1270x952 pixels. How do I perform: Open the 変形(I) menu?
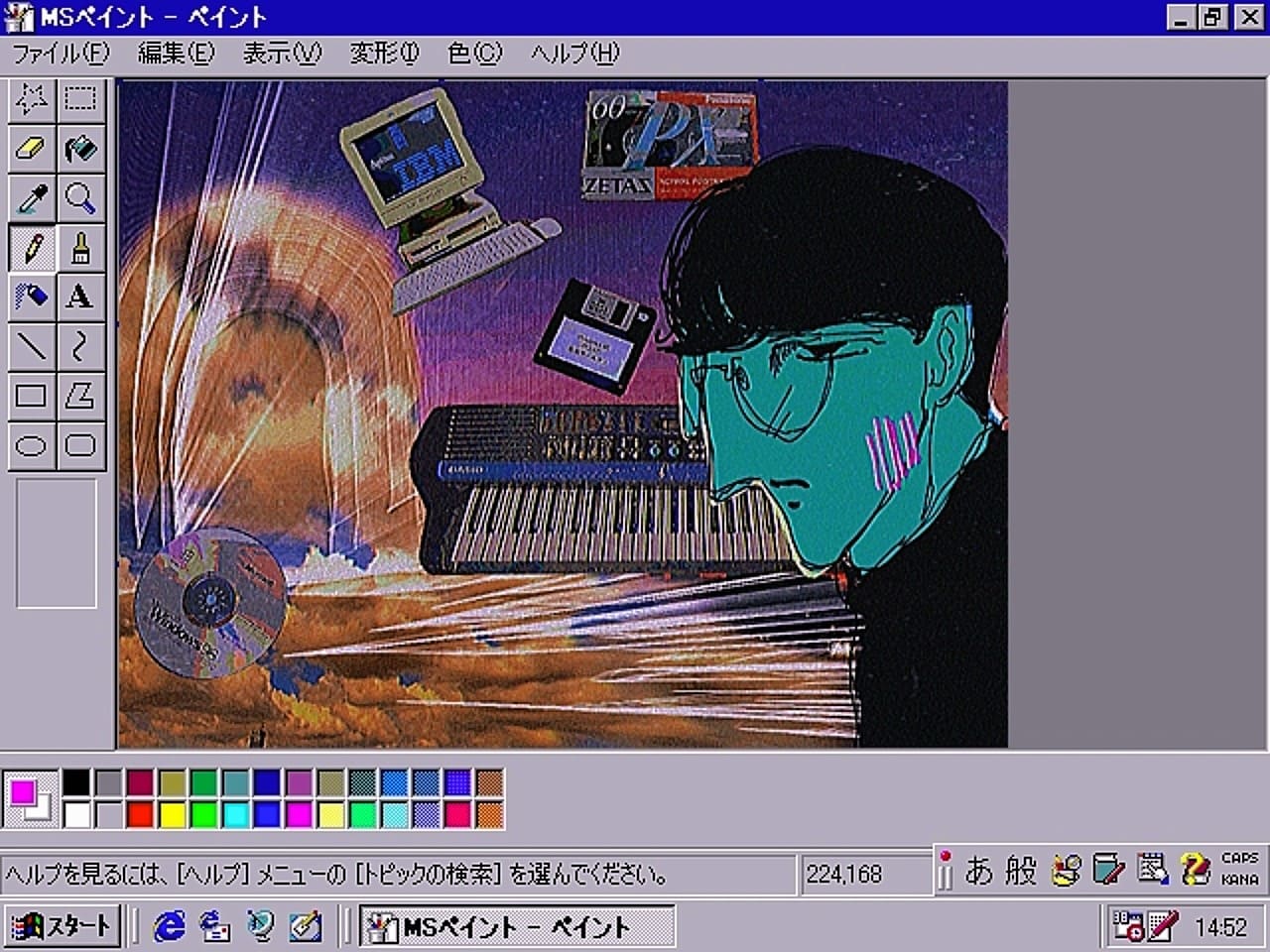point(384,53)
